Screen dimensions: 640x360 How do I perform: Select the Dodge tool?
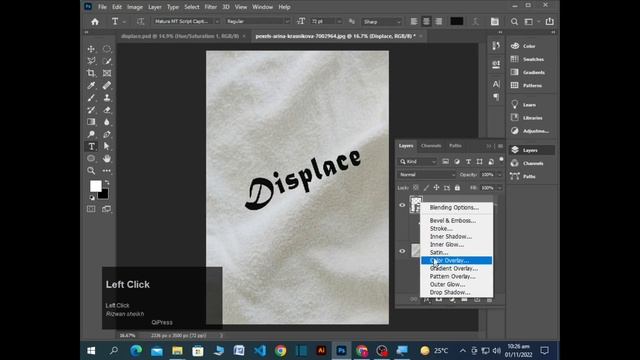coord(91,134)
